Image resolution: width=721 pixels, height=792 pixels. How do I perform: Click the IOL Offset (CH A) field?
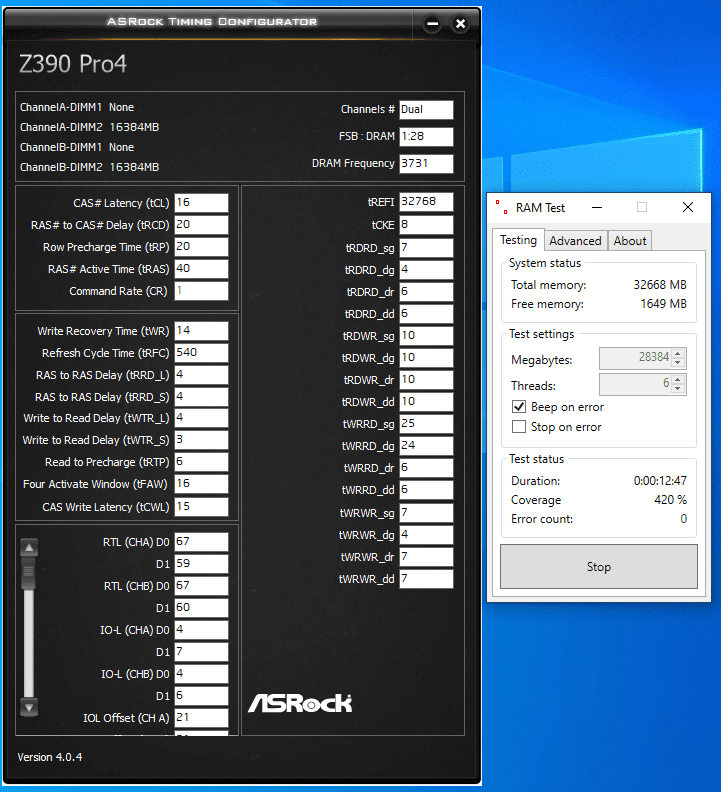point(201,718)
